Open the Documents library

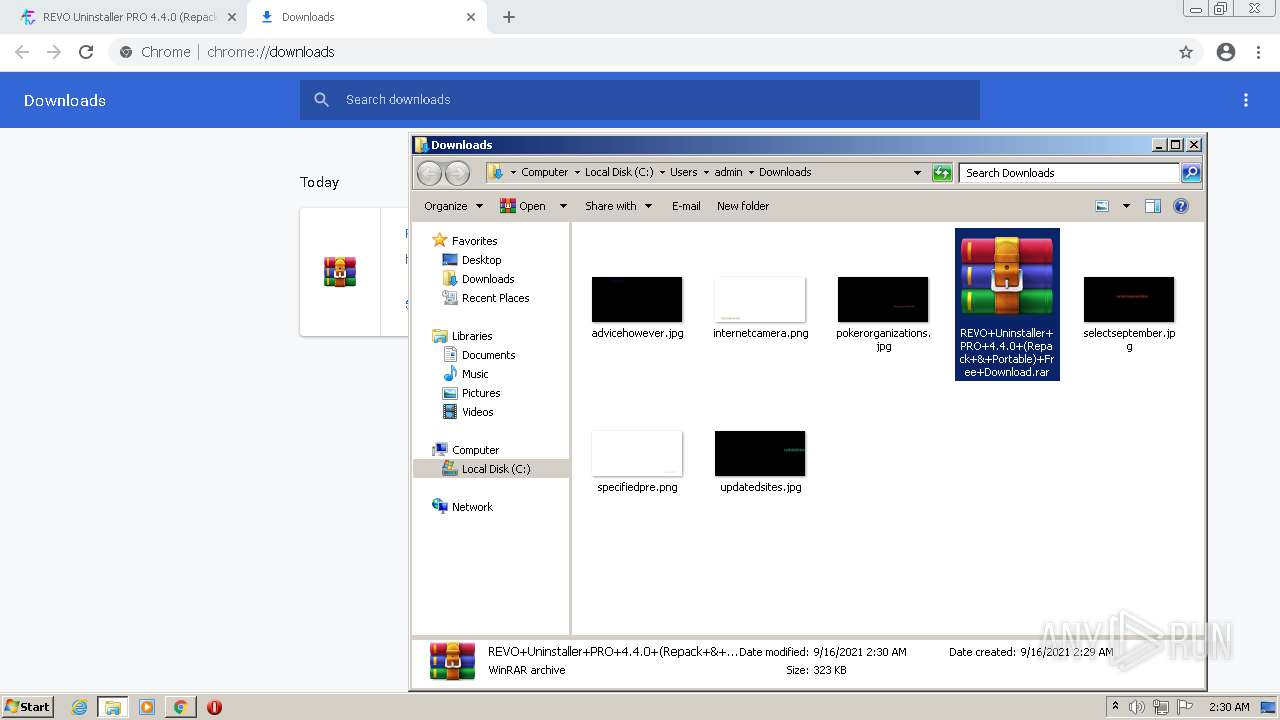pos(488,355)
